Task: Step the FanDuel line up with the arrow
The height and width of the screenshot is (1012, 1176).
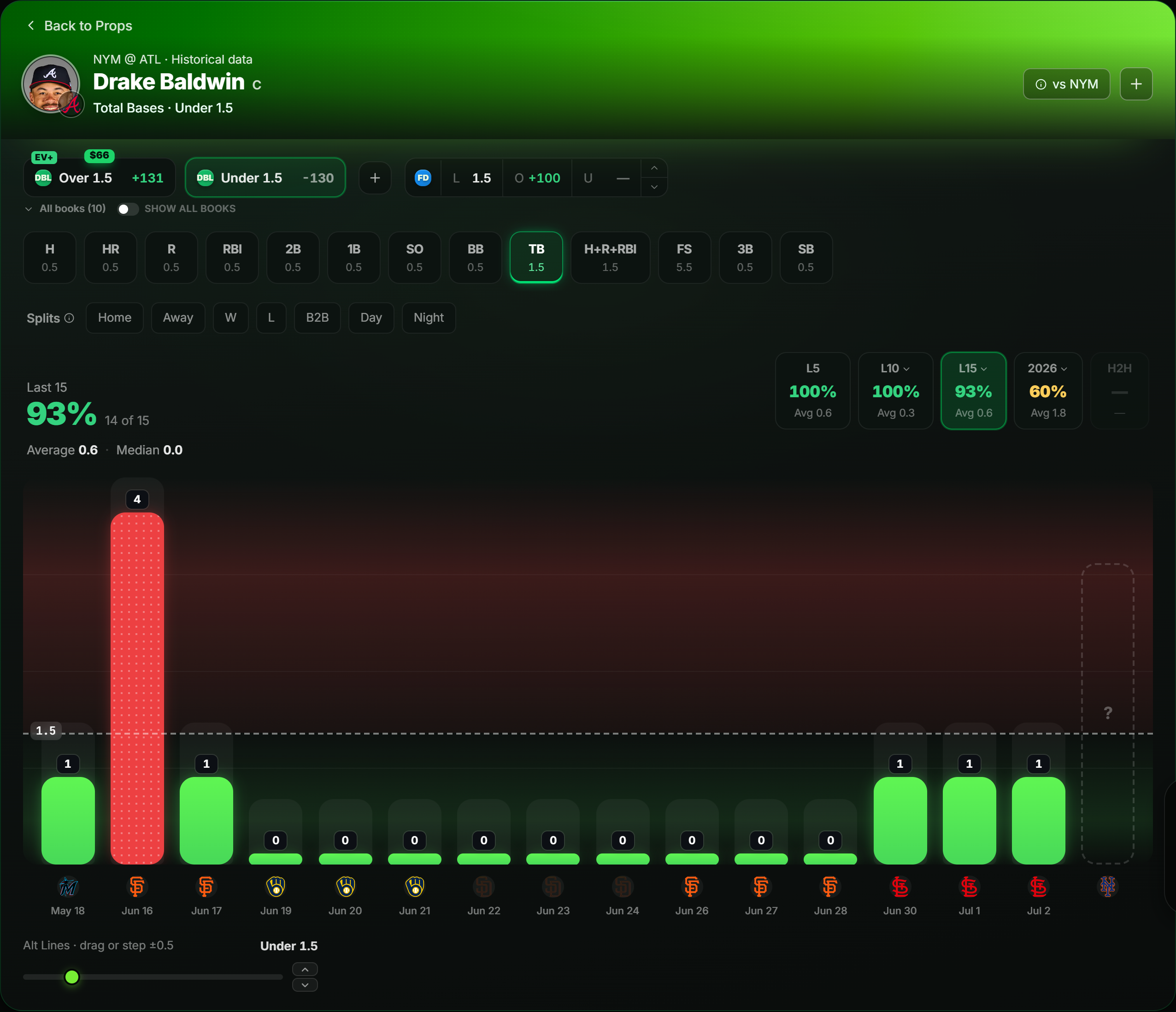Action: (654, 168)
